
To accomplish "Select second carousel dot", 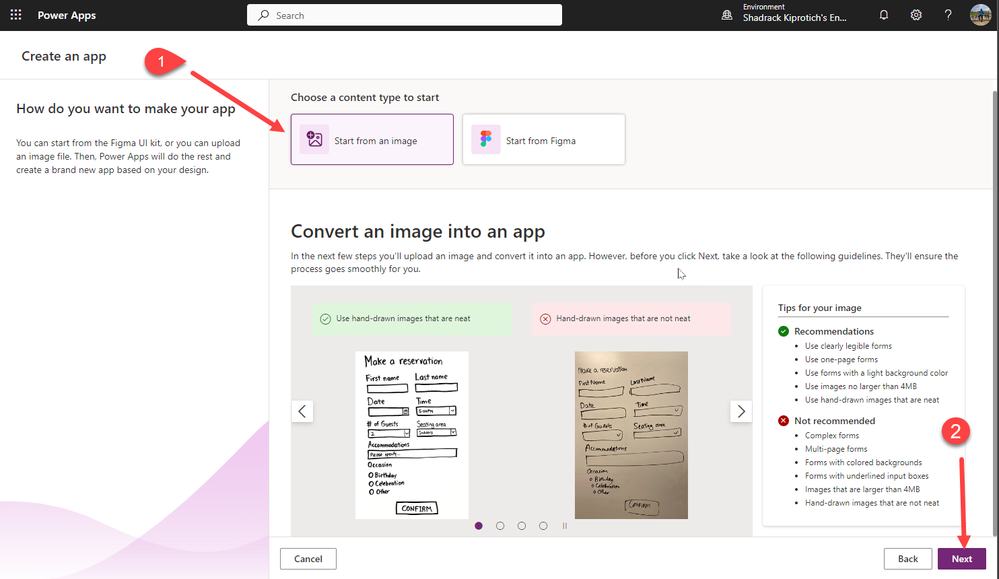I will click(500, 525).
